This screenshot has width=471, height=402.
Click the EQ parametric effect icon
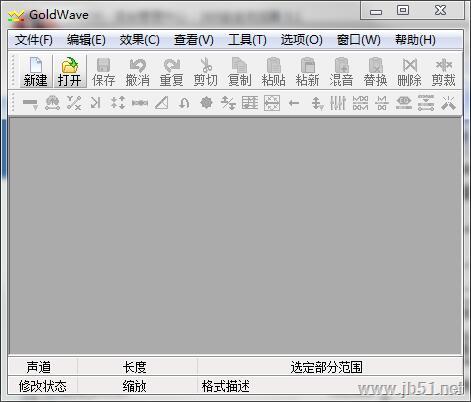pyautogui.click(x=404, y=103)
